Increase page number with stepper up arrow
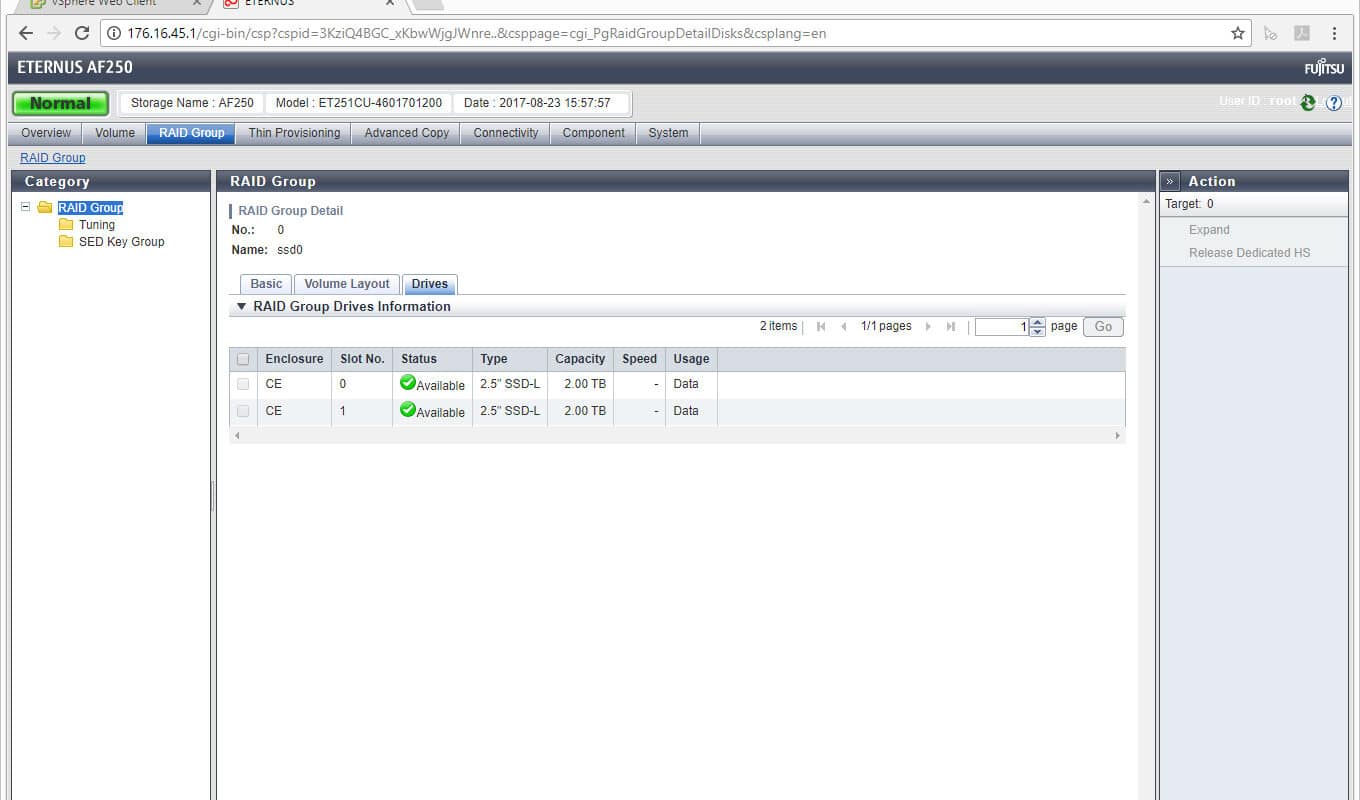The image size is (1360, 800). click(1037, 322)
